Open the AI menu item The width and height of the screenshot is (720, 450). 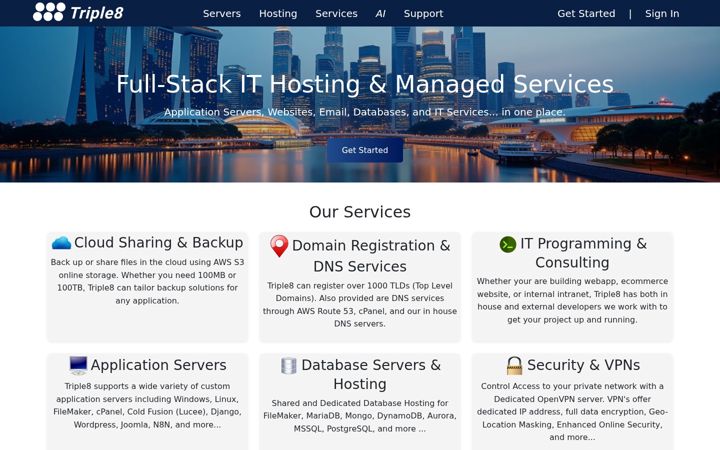click(380, 14)
